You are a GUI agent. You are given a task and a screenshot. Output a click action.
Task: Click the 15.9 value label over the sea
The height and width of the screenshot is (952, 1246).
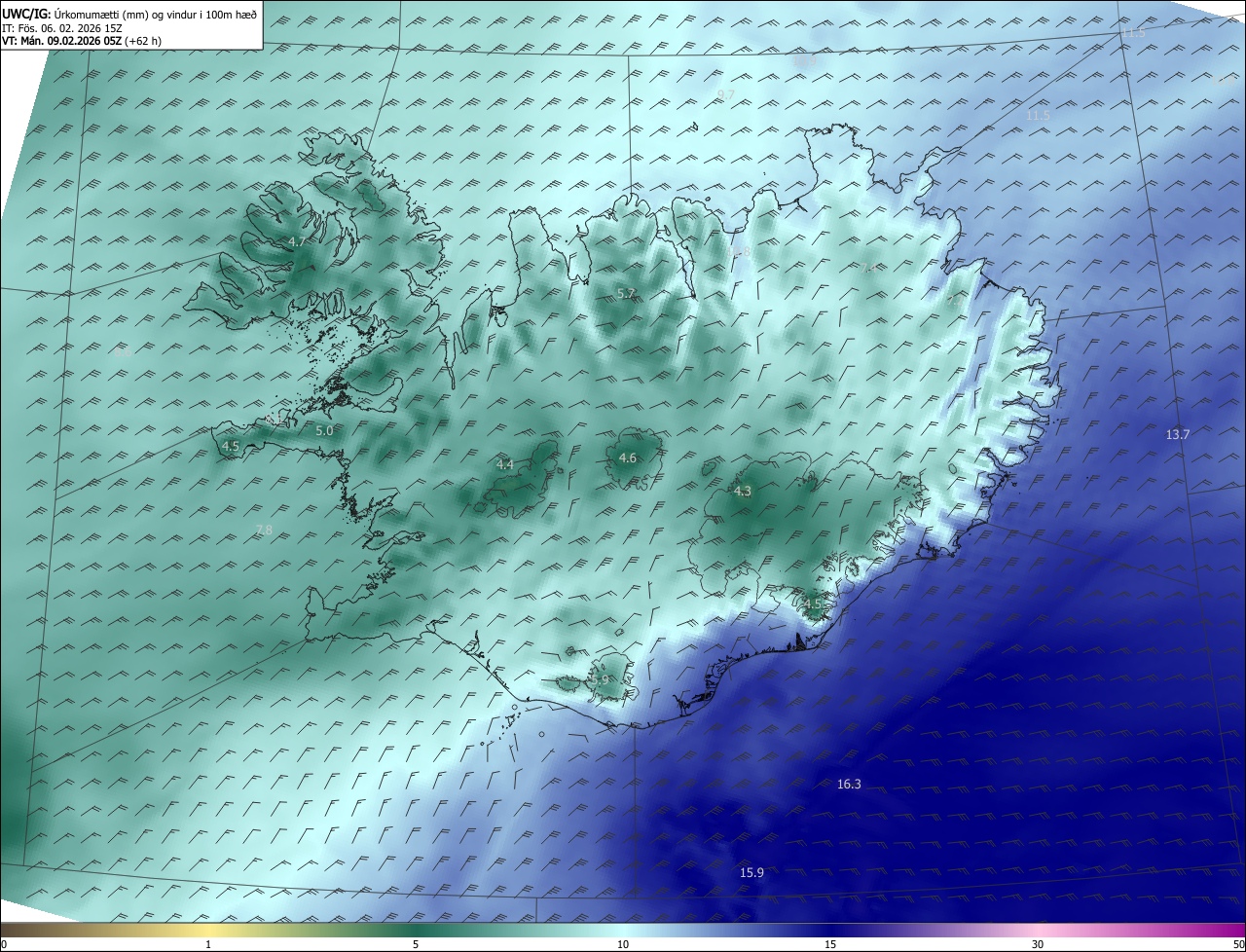pos(751,872)
